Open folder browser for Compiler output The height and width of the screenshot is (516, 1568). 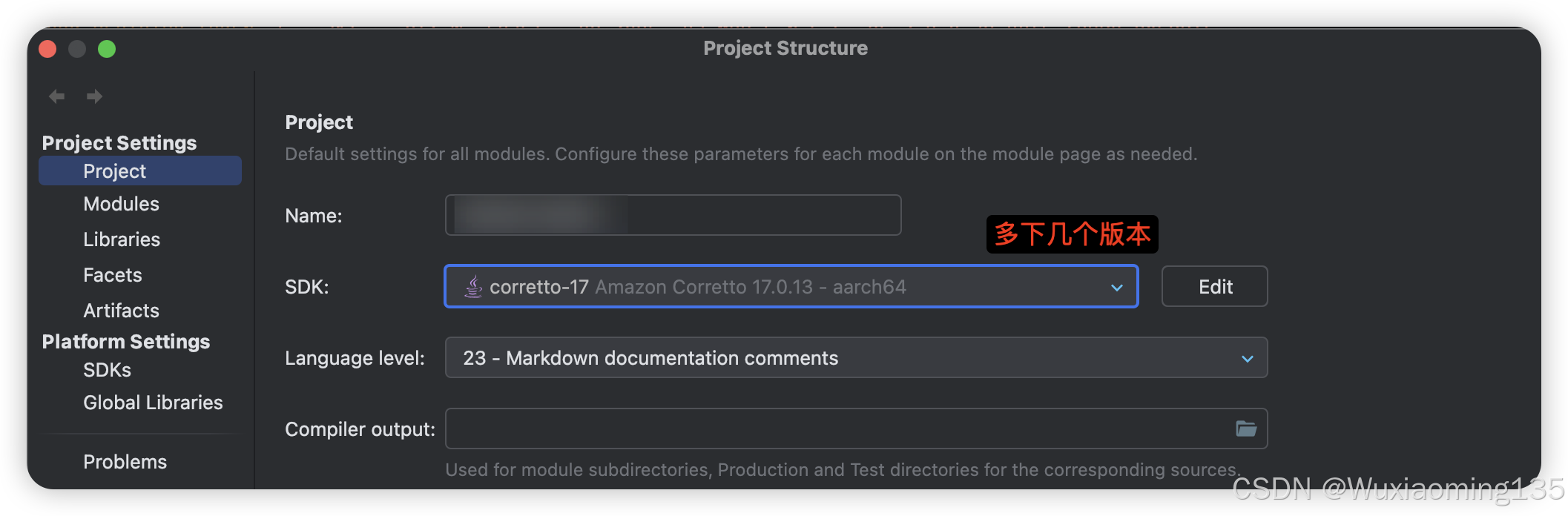point(1246,429)
